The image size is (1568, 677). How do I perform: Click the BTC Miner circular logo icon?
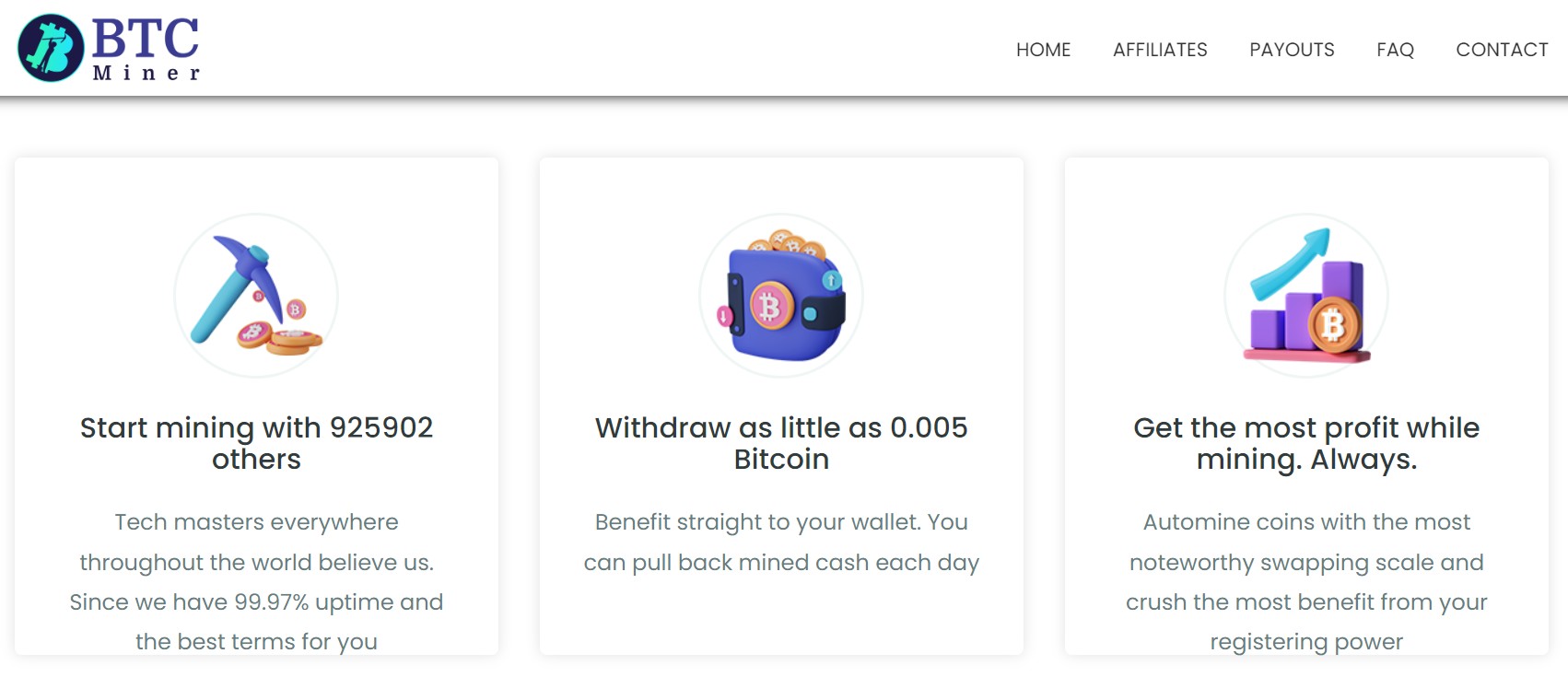click(51, 48)
